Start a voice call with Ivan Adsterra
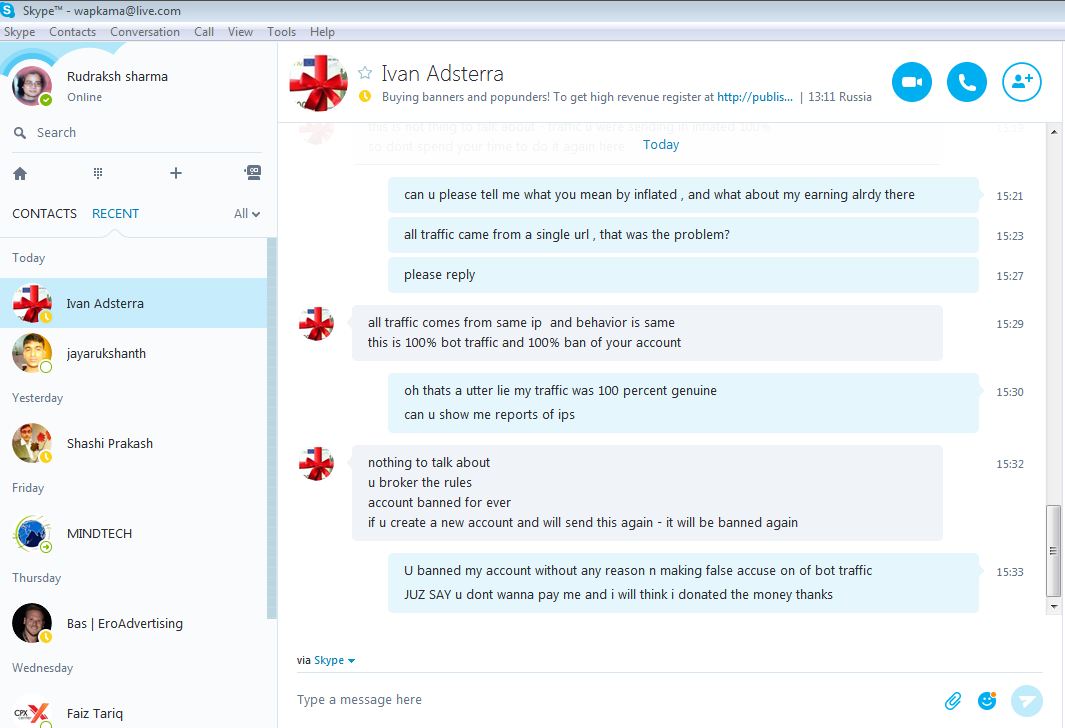 pyautogui.click(x=967, y=82)
